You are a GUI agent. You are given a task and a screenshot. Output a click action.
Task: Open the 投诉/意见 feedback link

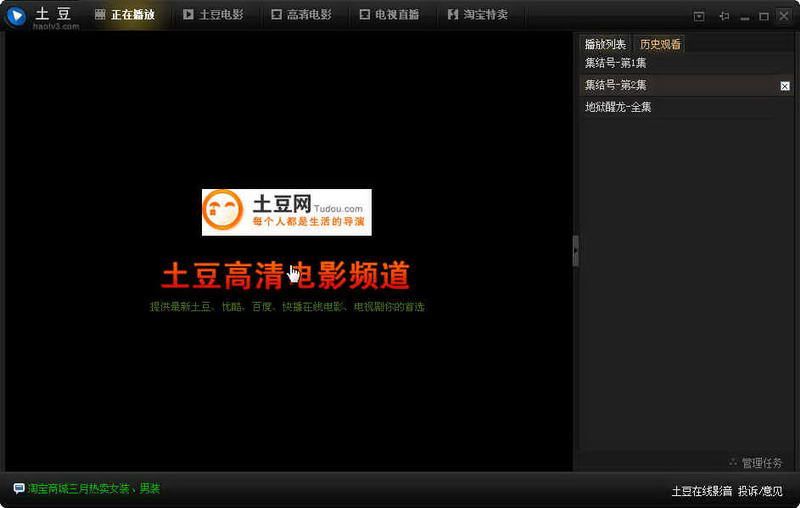click(760, 491)
